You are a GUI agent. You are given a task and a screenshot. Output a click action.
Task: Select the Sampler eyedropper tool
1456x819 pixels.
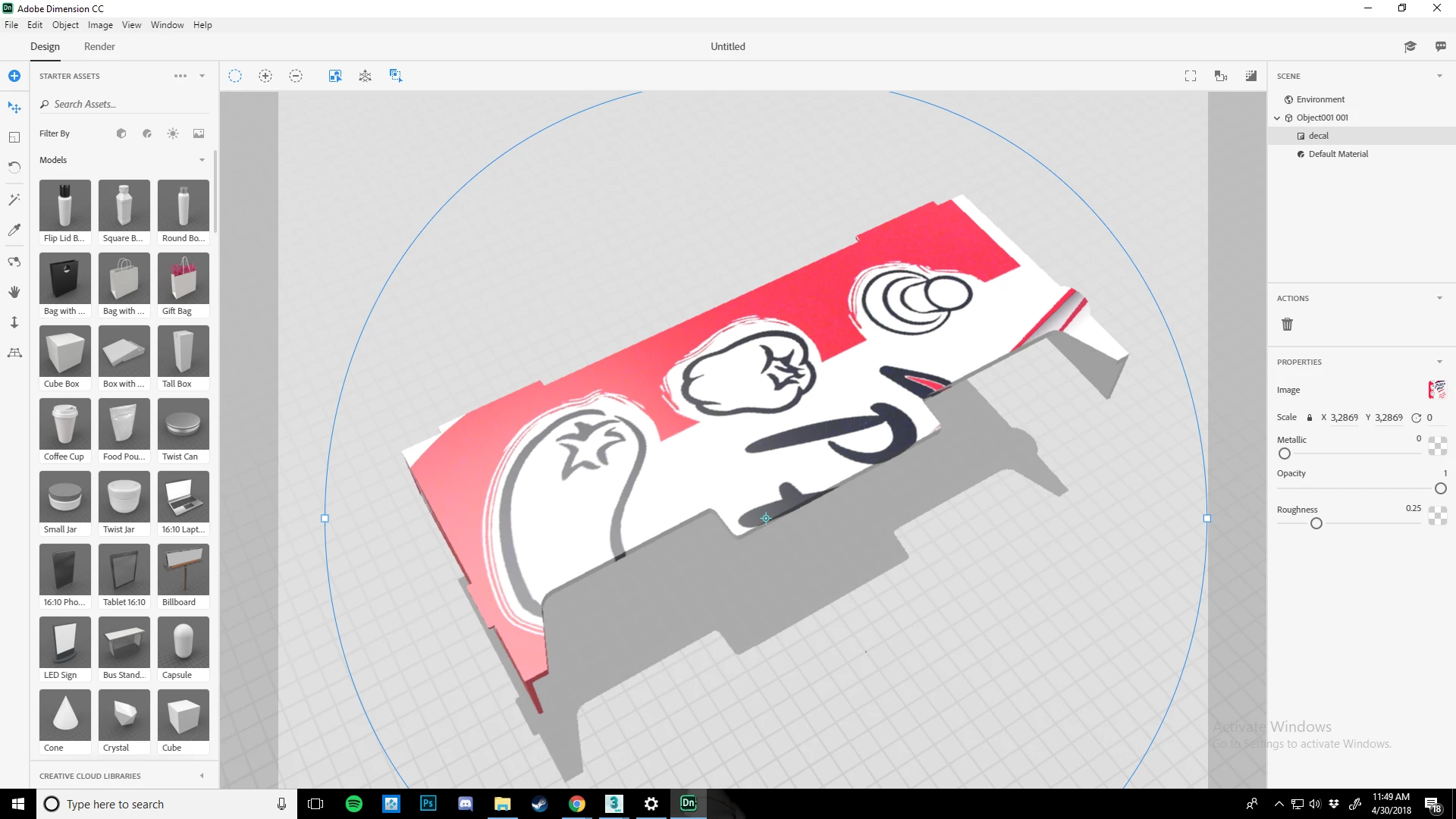[x=14, y=230]
